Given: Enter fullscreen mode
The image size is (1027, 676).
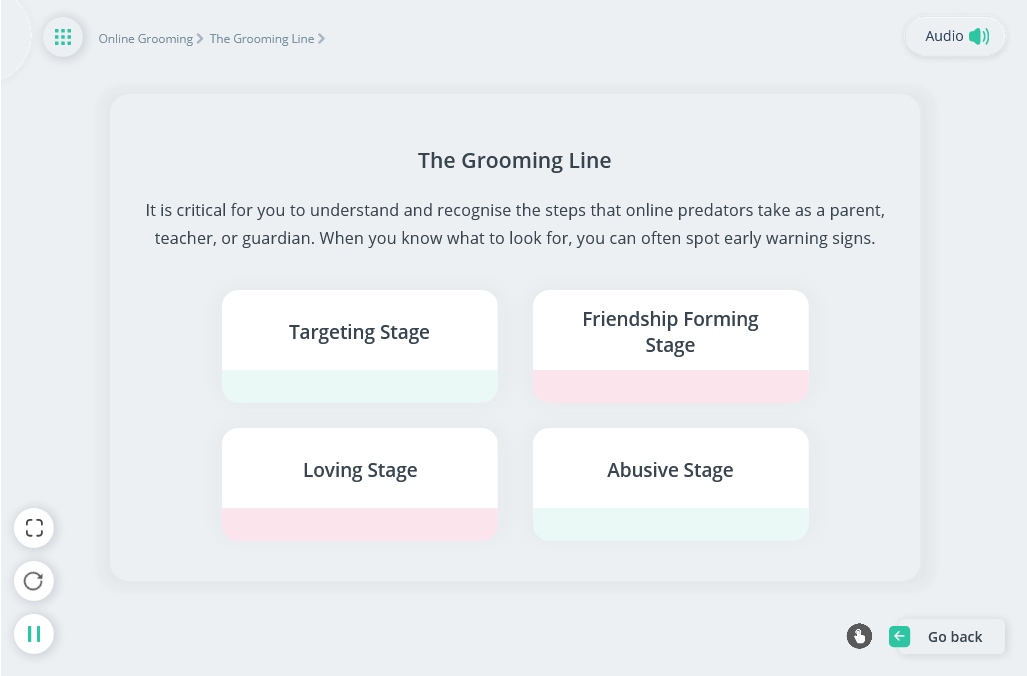Looking at the screenshot, I should click(34, 528).
